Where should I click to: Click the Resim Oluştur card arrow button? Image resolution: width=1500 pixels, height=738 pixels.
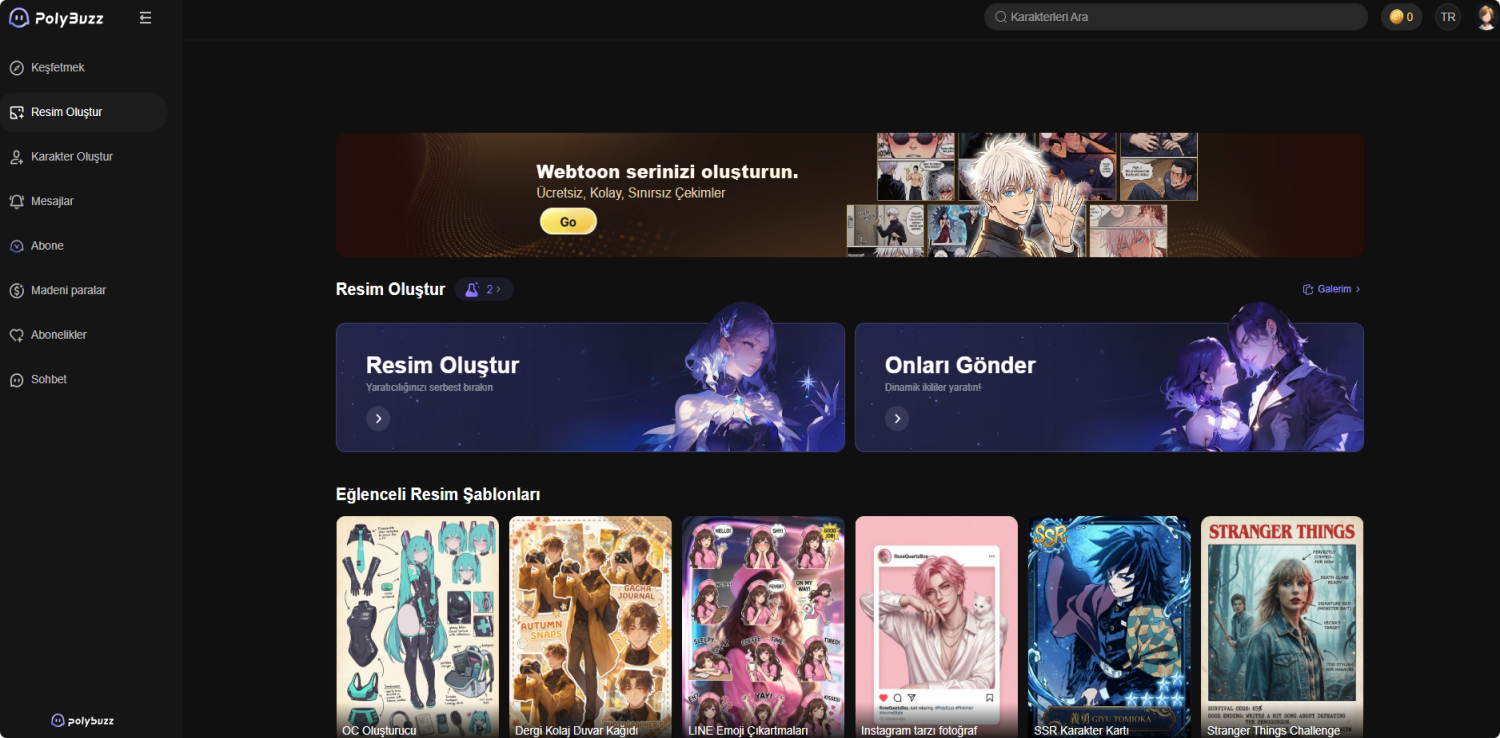378,418
